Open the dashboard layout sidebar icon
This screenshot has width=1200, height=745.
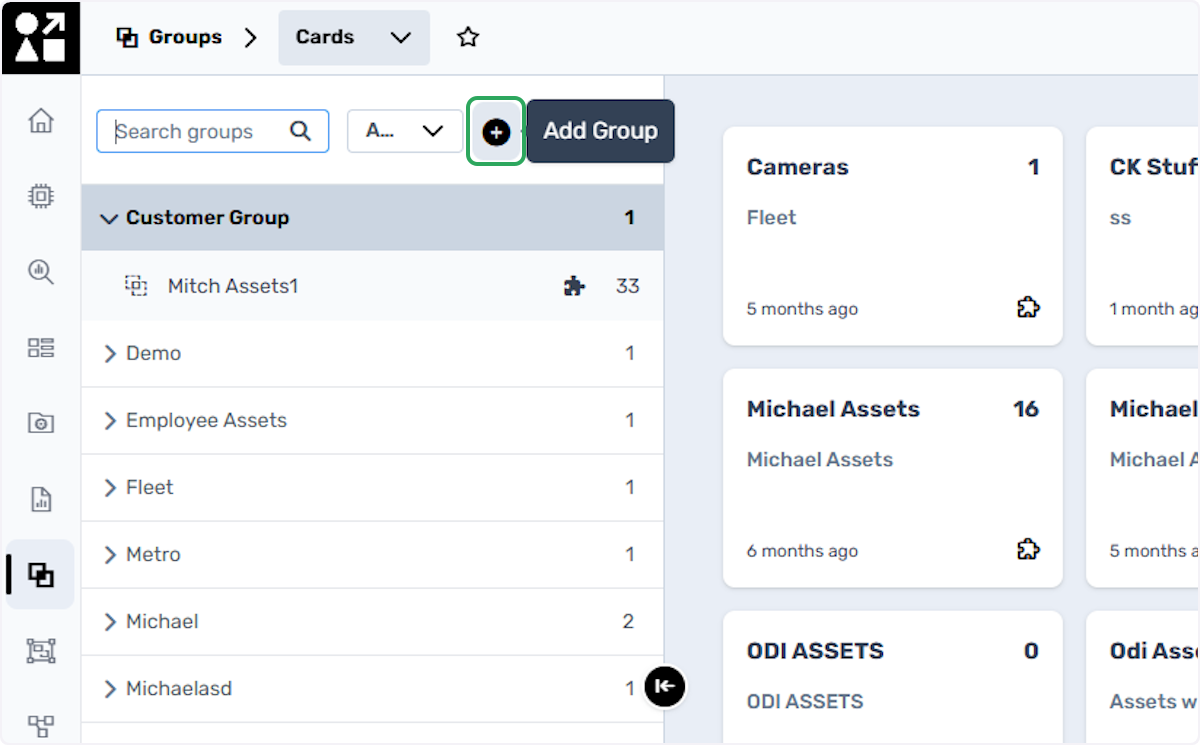click(41, 348)
